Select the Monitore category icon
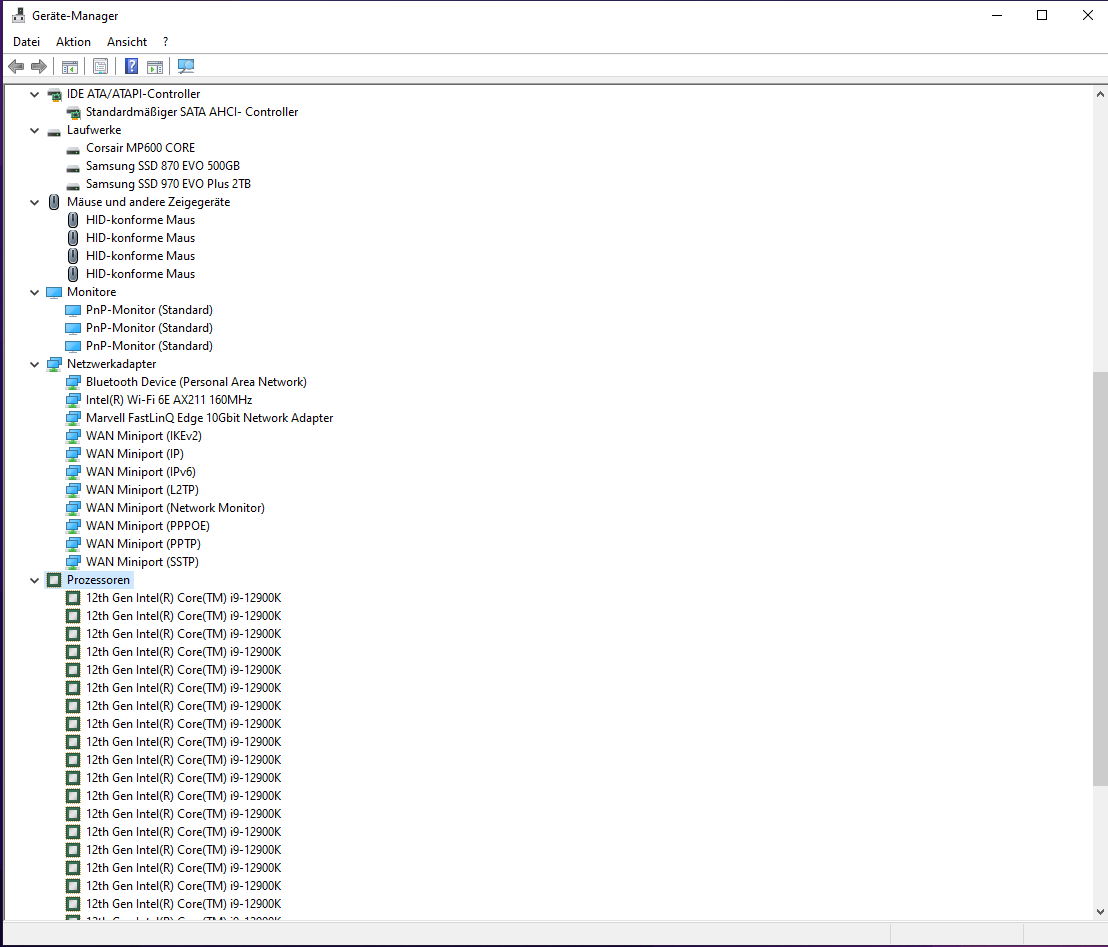1108x947 pixels. pos(54,292)
